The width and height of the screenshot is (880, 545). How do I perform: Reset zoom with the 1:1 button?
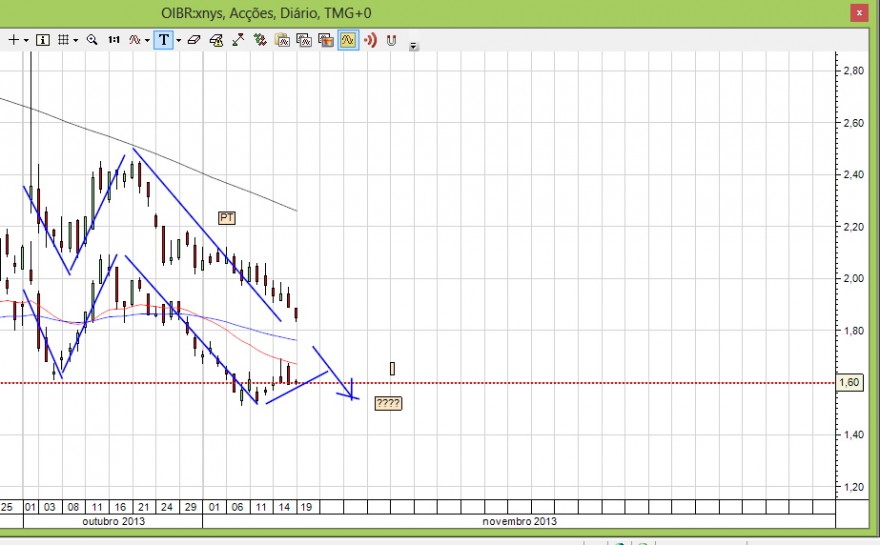114,40
